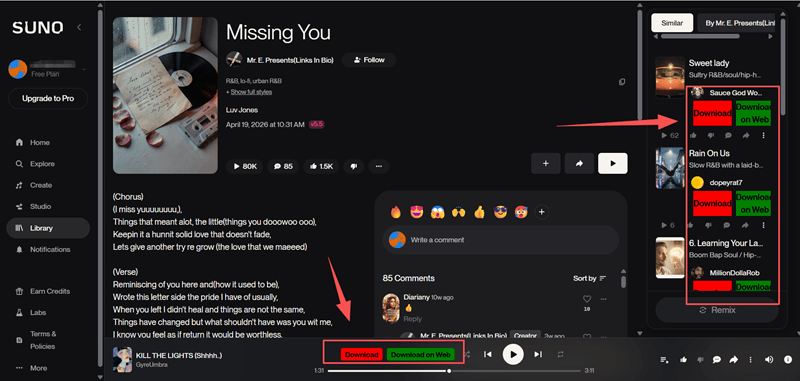Reply to Diariany's comment
This screenshot has width=800, height=381.
tap(413, 319)
